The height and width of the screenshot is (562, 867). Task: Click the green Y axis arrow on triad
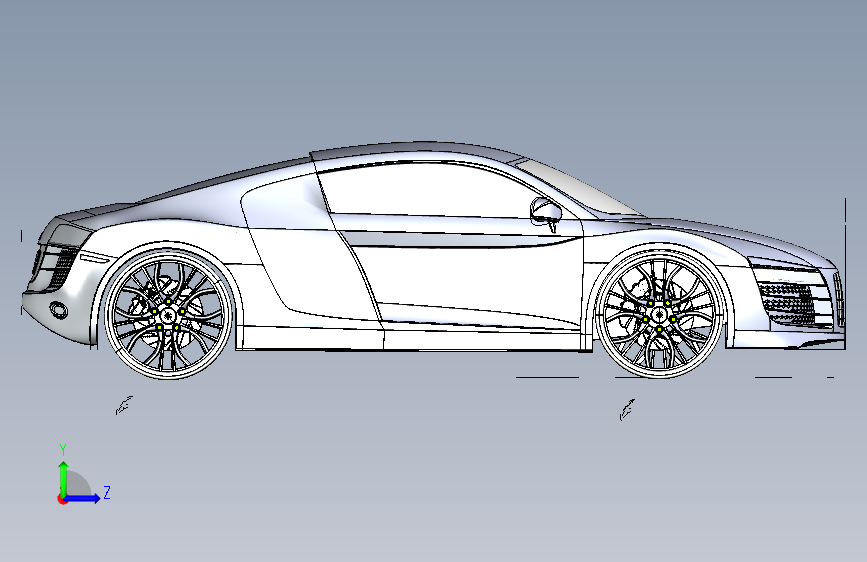click(x=64, y=479)
